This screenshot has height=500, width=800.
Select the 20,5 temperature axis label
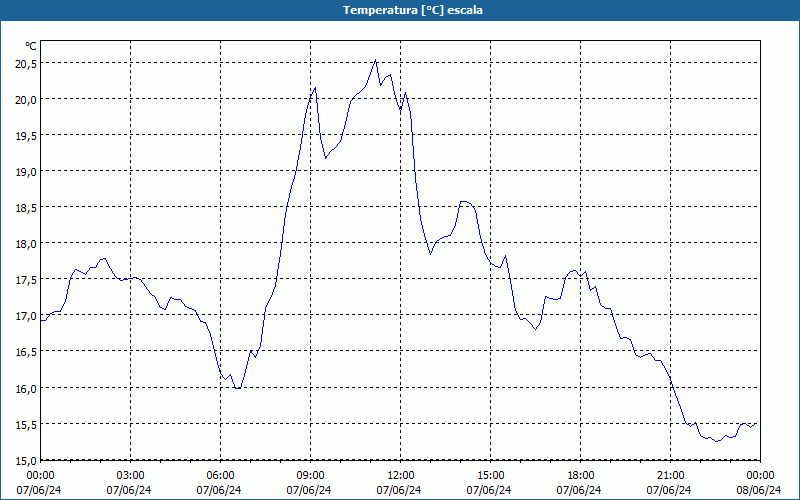26,64
